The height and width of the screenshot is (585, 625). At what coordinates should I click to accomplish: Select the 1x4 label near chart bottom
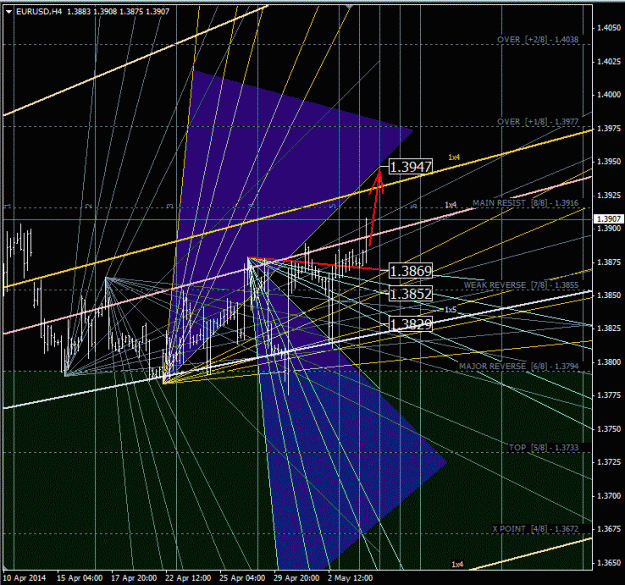click(x=458, y=564)
